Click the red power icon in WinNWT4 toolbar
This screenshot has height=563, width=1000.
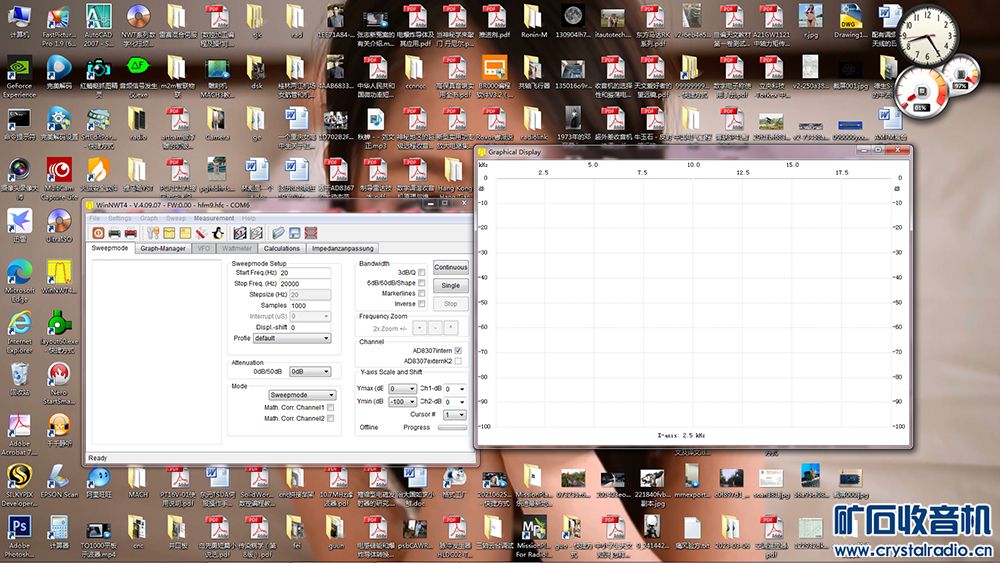[97, 232]
